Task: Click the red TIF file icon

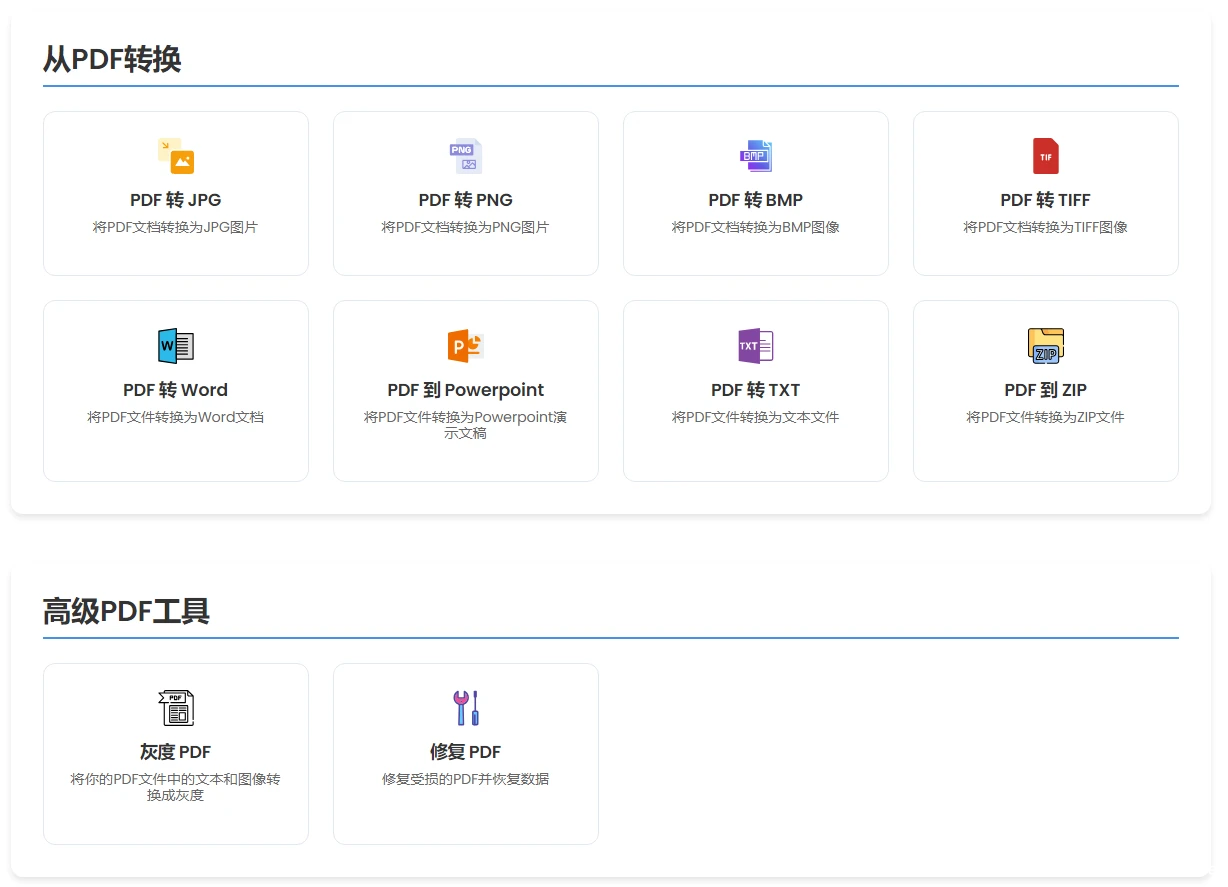Action: pyautogui.click(x=1046, y=156)
